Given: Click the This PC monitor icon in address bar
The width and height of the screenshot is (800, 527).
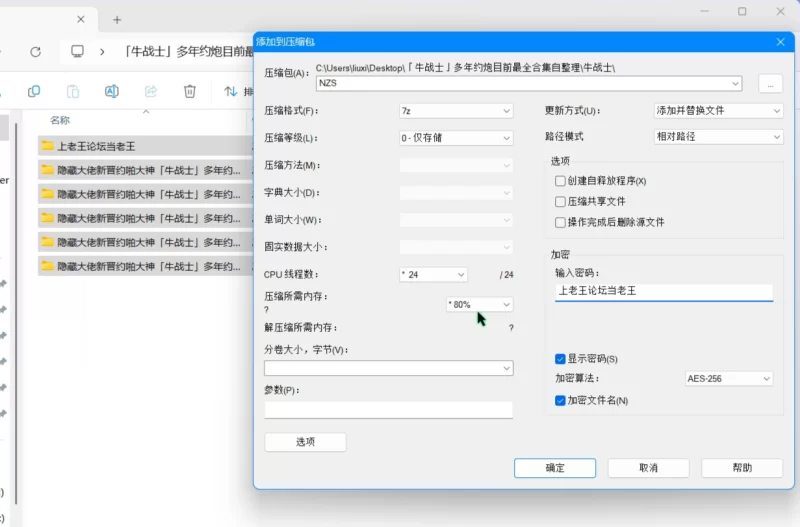Looking at the screenshot, I should (x=77, y=51).
